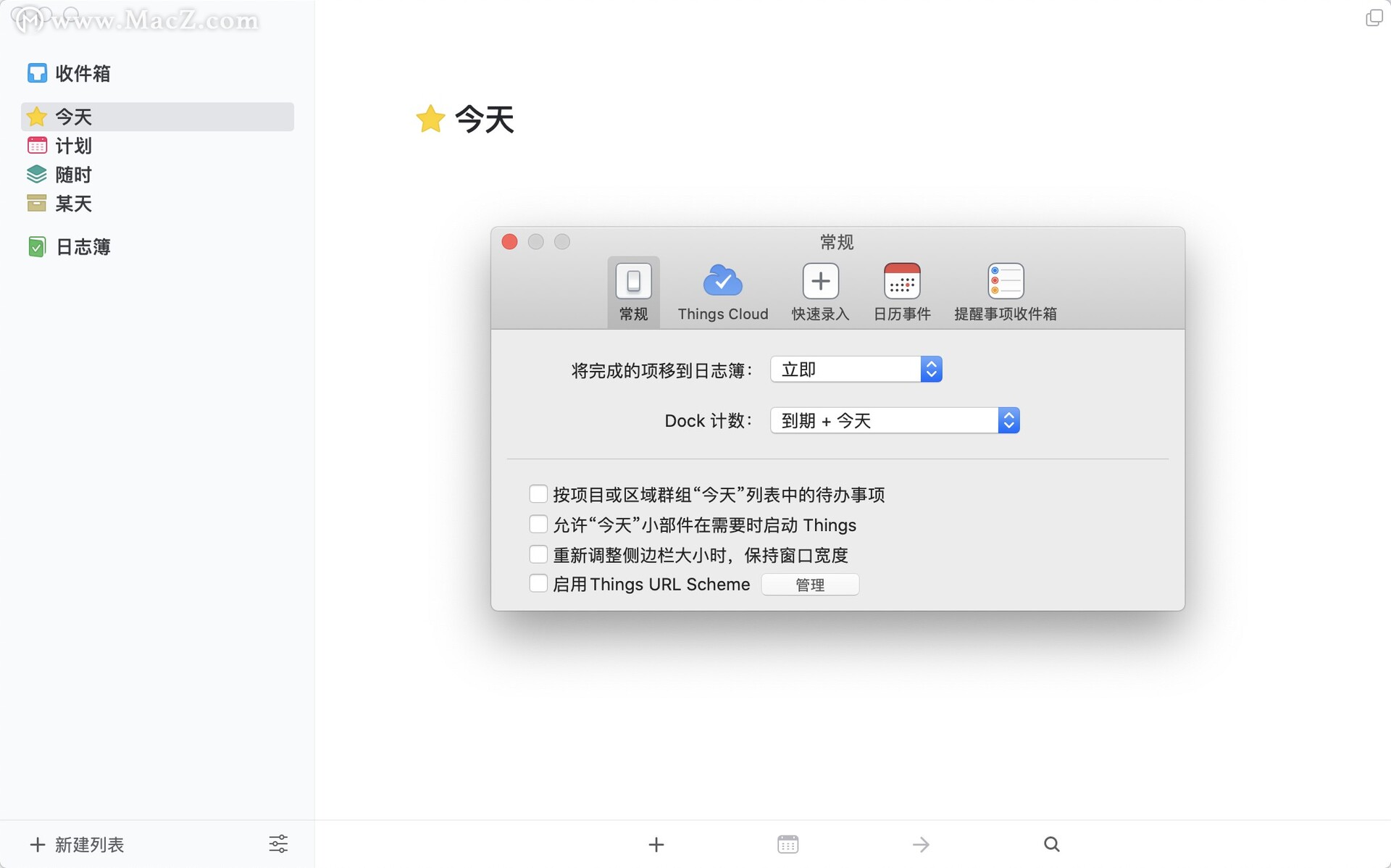Click the bottom toolbar calendar icon
1391x868 pixels.
coord(788,844)
